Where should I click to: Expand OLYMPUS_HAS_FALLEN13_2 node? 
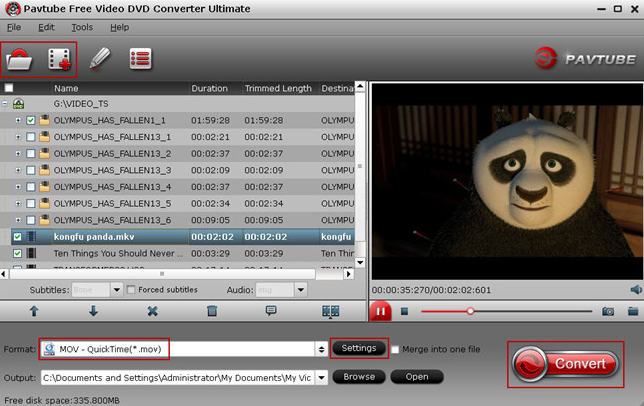click(18, 154)
